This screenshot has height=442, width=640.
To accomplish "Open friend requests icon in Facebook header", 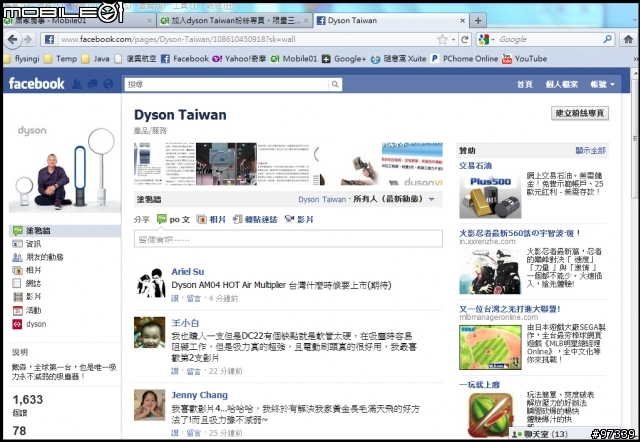I will tap(77, 84).
